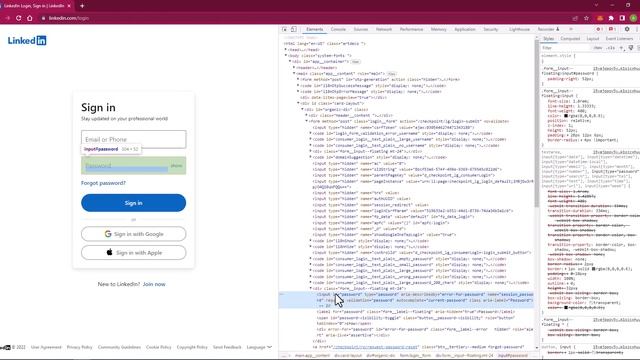The width and height of the screenshot is (640, 360).
Task: Toggle the device toolbar icon in DevTools
Action: point(293,29)
